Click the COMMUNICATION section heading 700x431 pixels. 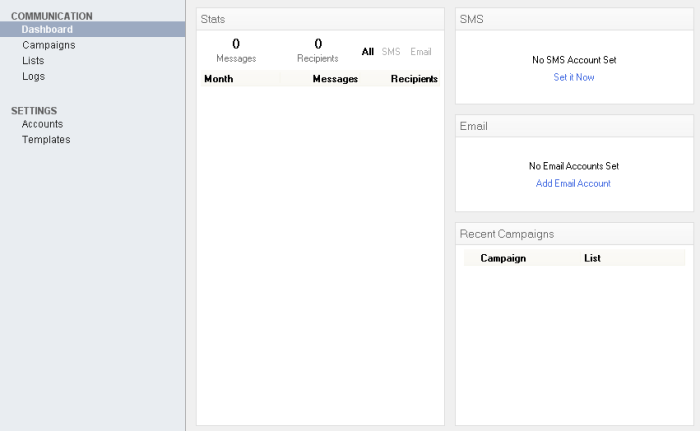(51, 16)
